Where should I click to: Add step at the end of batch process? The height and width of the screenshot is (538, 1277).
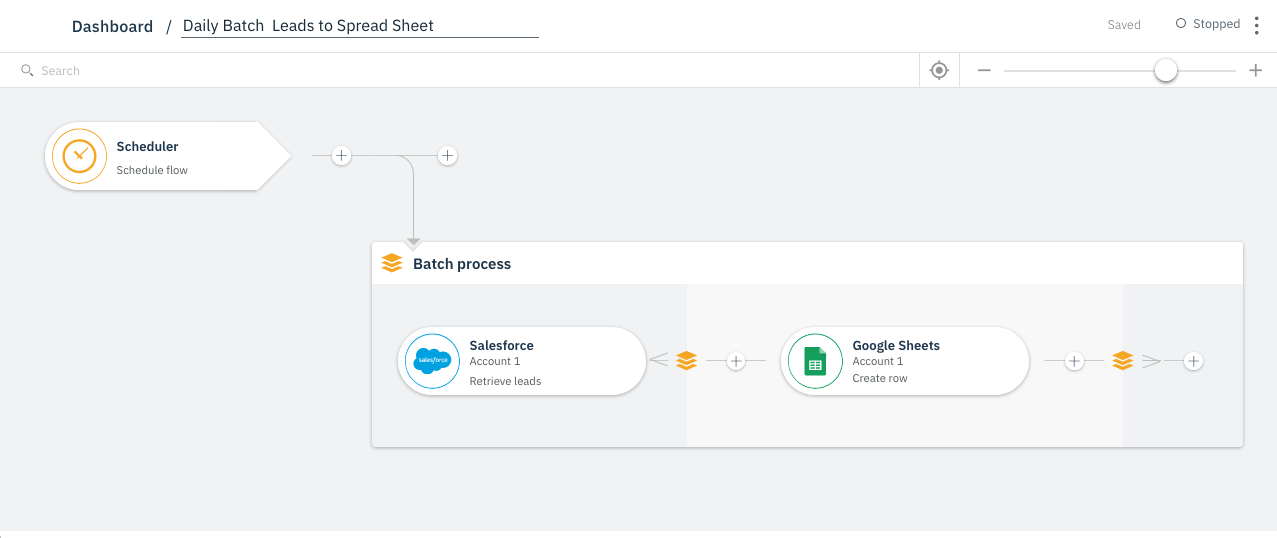1193,360
